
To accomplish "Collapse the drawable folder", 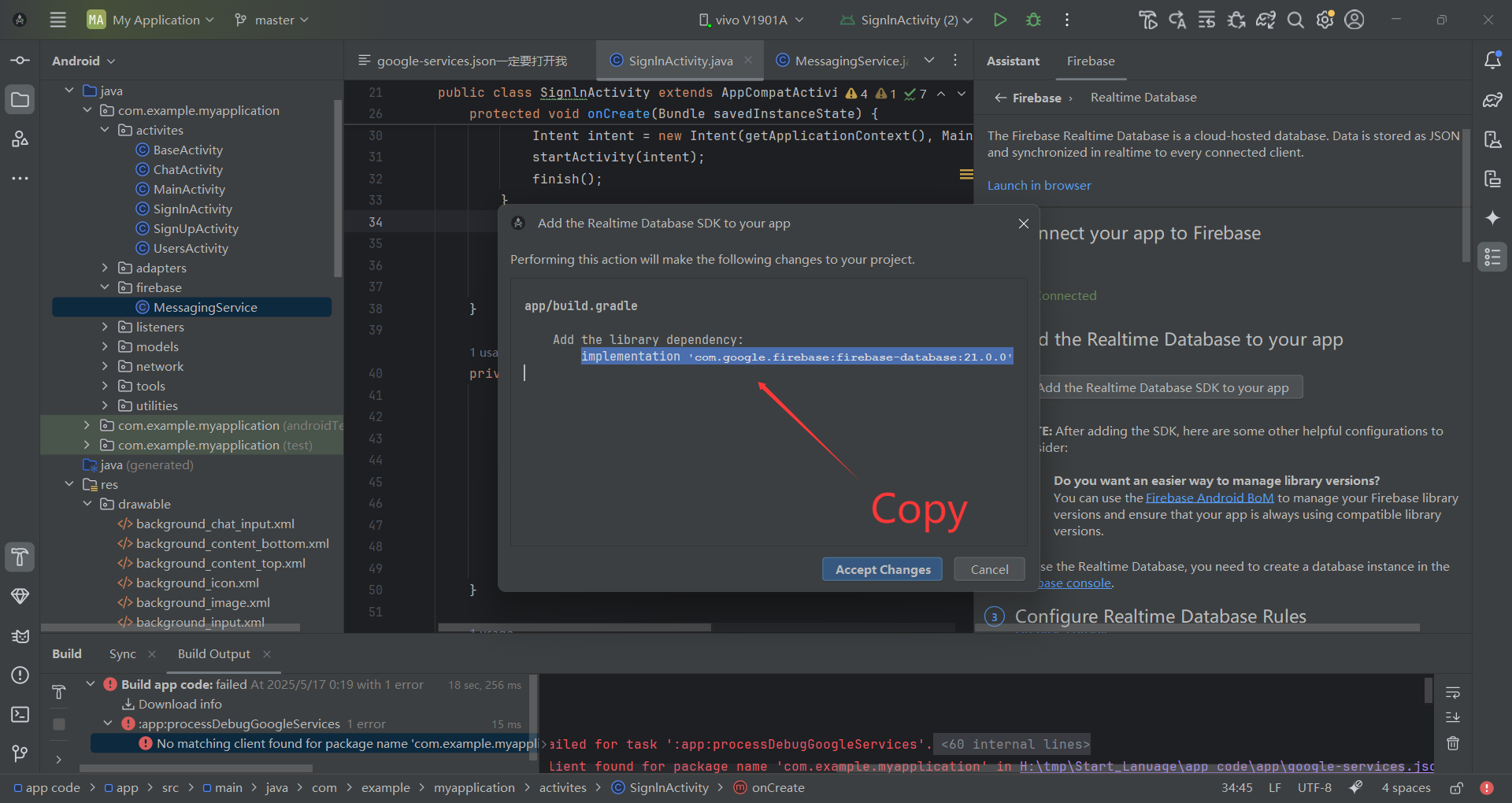I will (x=87, y=504).
